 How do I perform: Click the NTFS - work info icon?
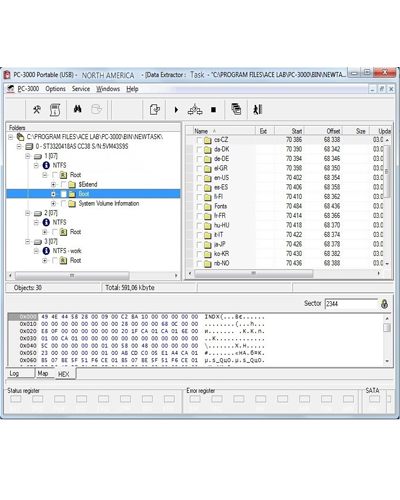tap(46, 251)
